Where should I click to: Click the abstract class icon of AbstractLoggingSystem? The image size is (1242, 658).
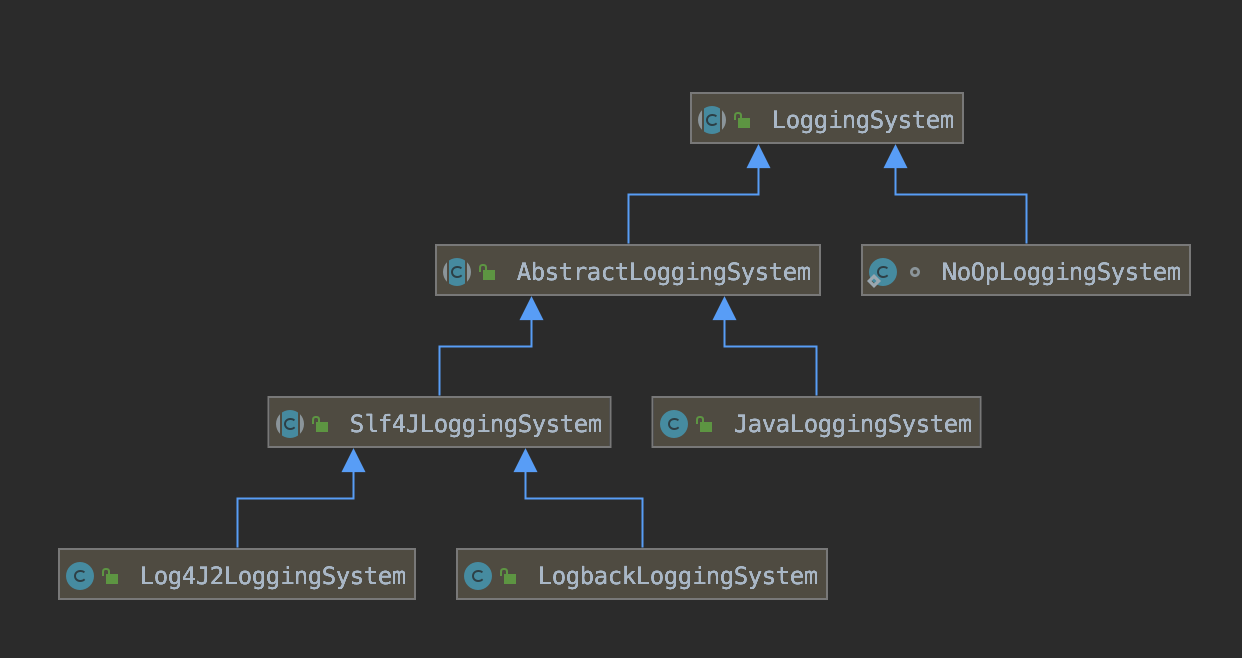(x=457, y=271)
